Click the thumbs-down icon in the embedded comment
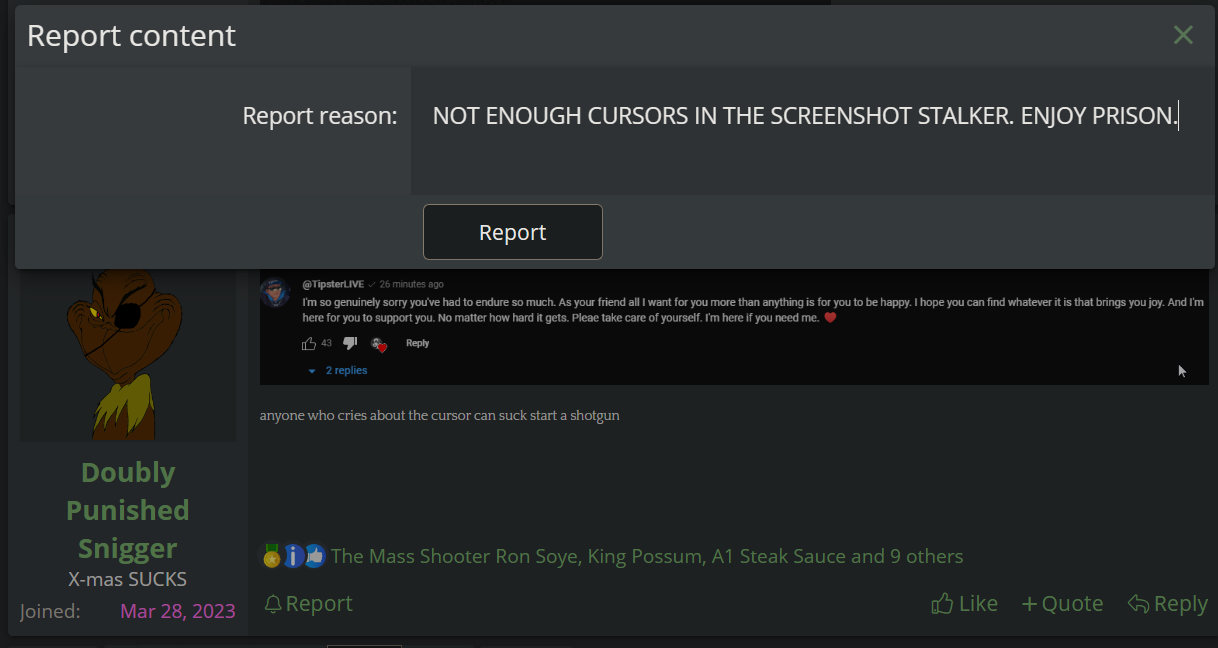Viewport: 1218px width, 648px height. point(350,343)
